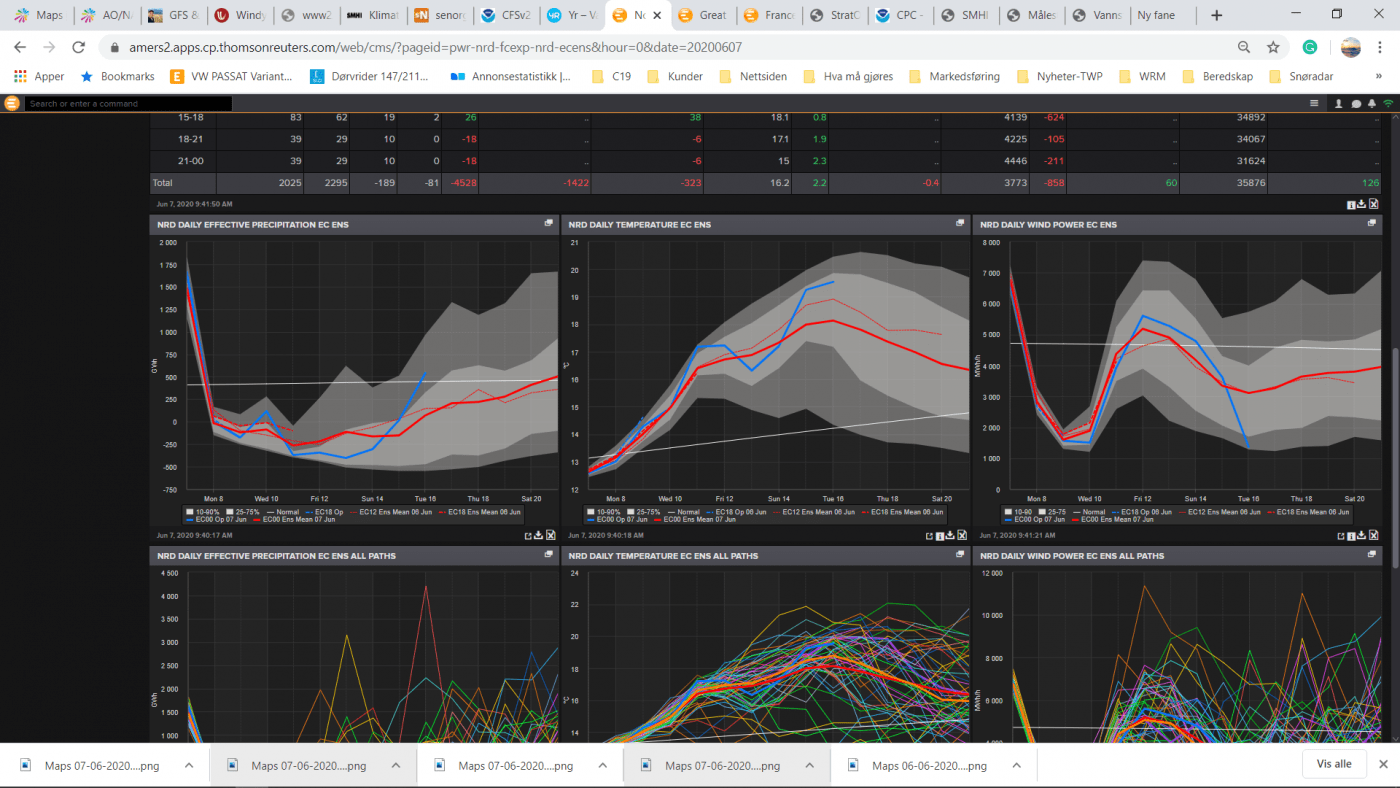Open the Beredskap bookmark folder
This screenshot has width=1400, height=788.
(1217, 76)
